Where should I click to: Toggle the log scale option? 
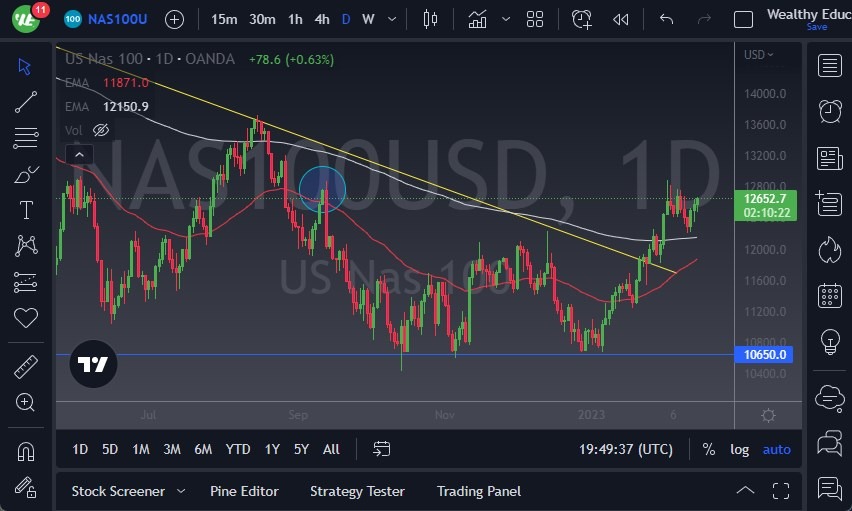[x=739, y=449]
